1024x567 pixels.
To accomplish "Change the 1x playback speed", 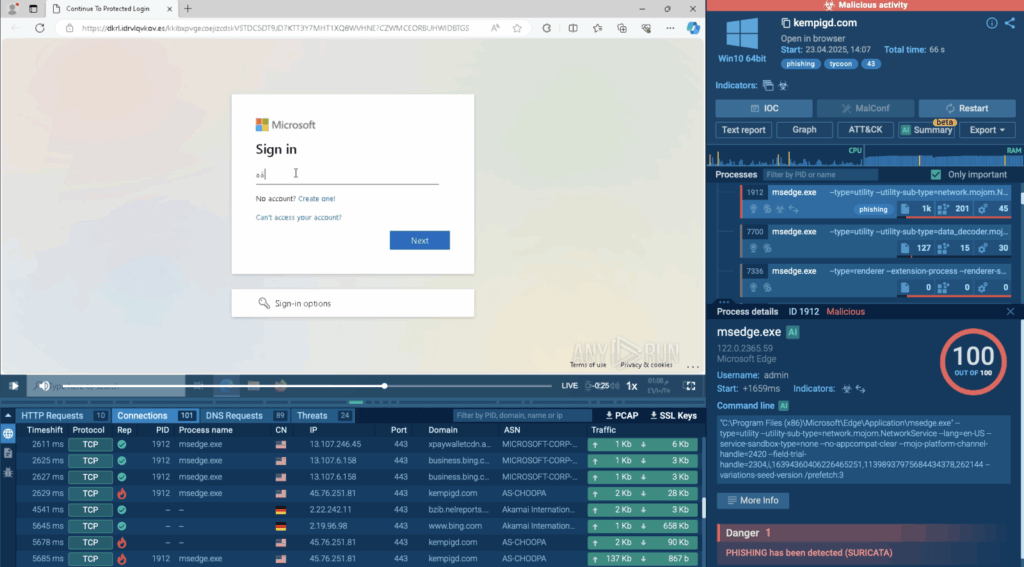I will pyautogui.click(x=632, y=386).
